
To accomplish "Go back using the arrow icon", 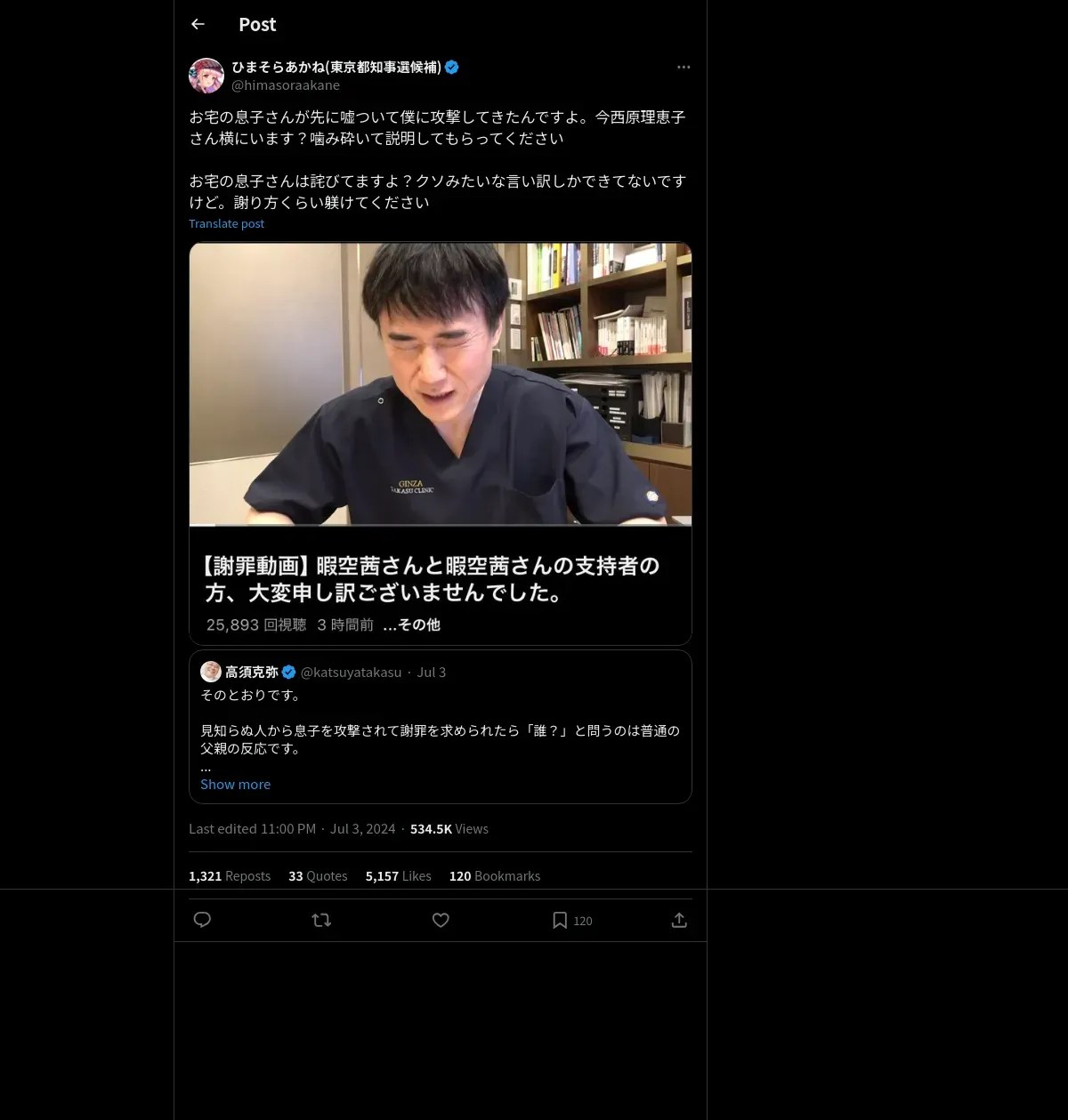I will point(198,25).
